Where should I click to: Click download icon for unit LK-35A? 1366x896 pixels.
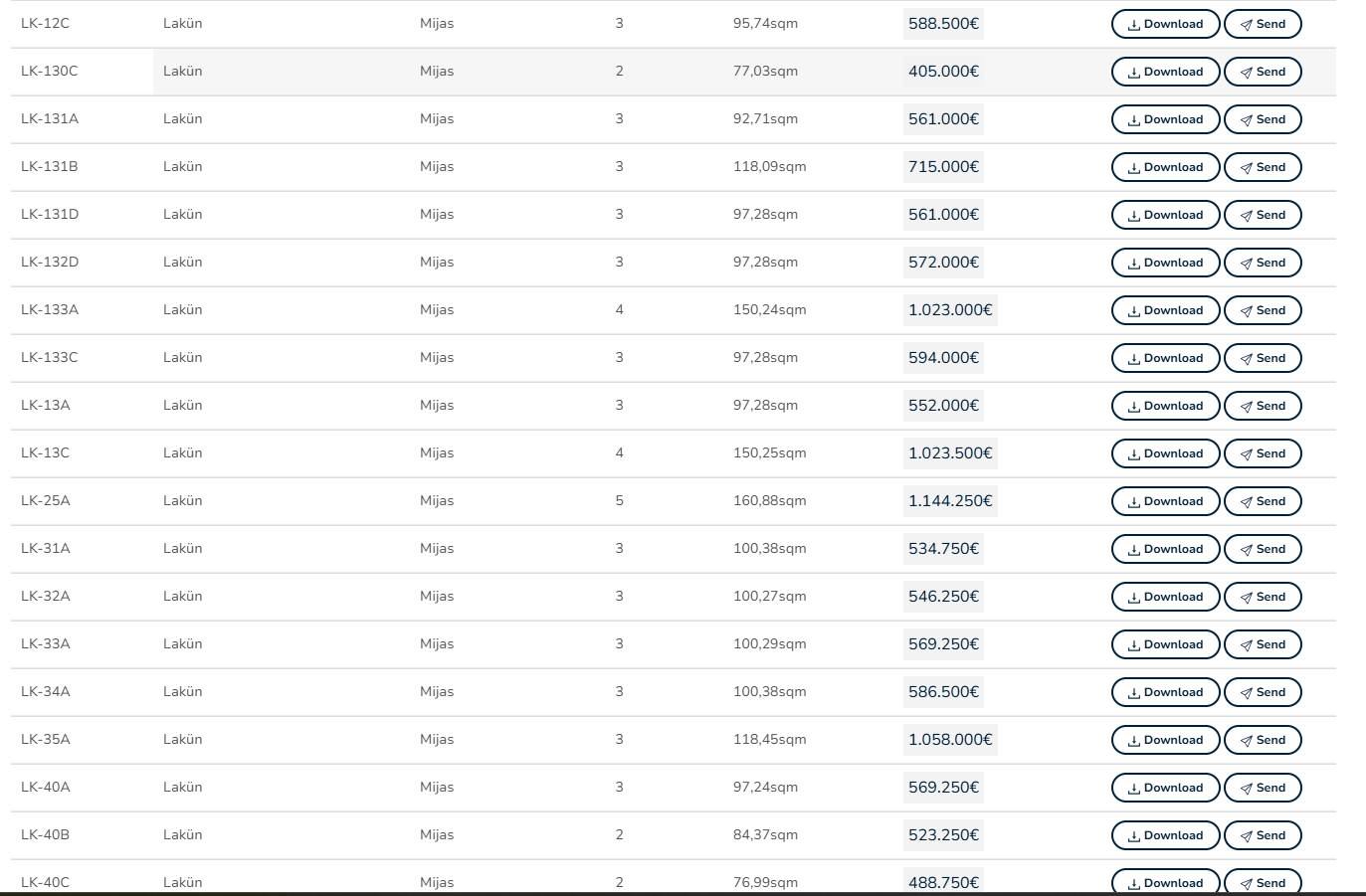click(1133, 741)
